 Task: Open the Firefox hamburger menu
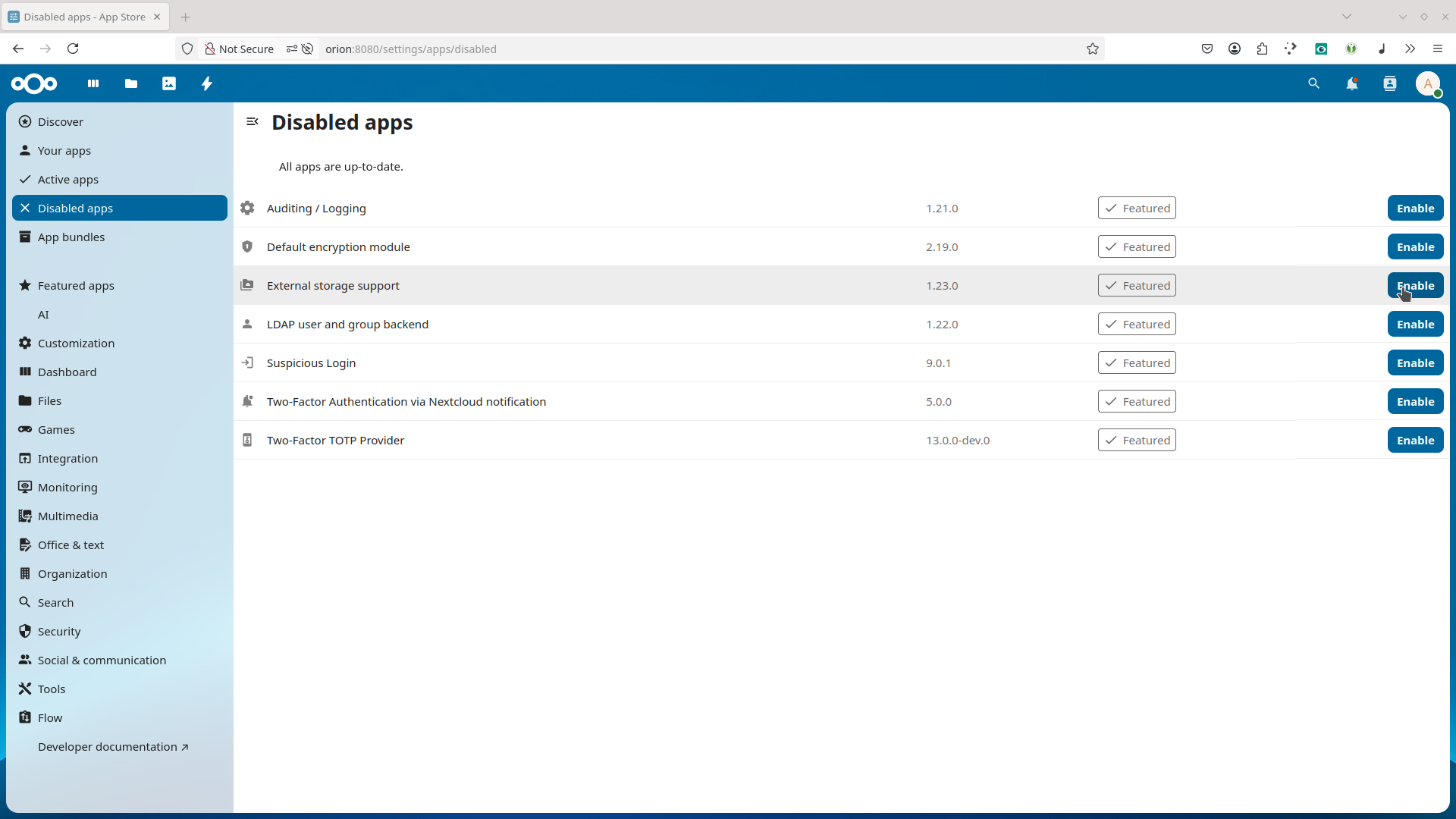[1438, 49]
